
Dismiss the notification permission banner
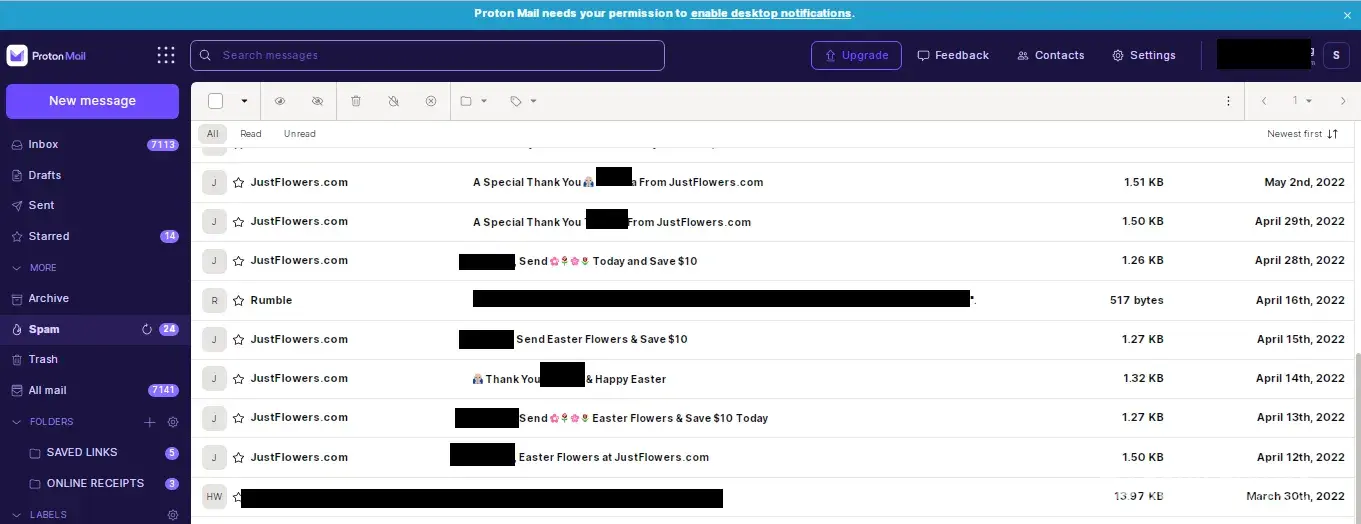click(x=1346, y=15)
